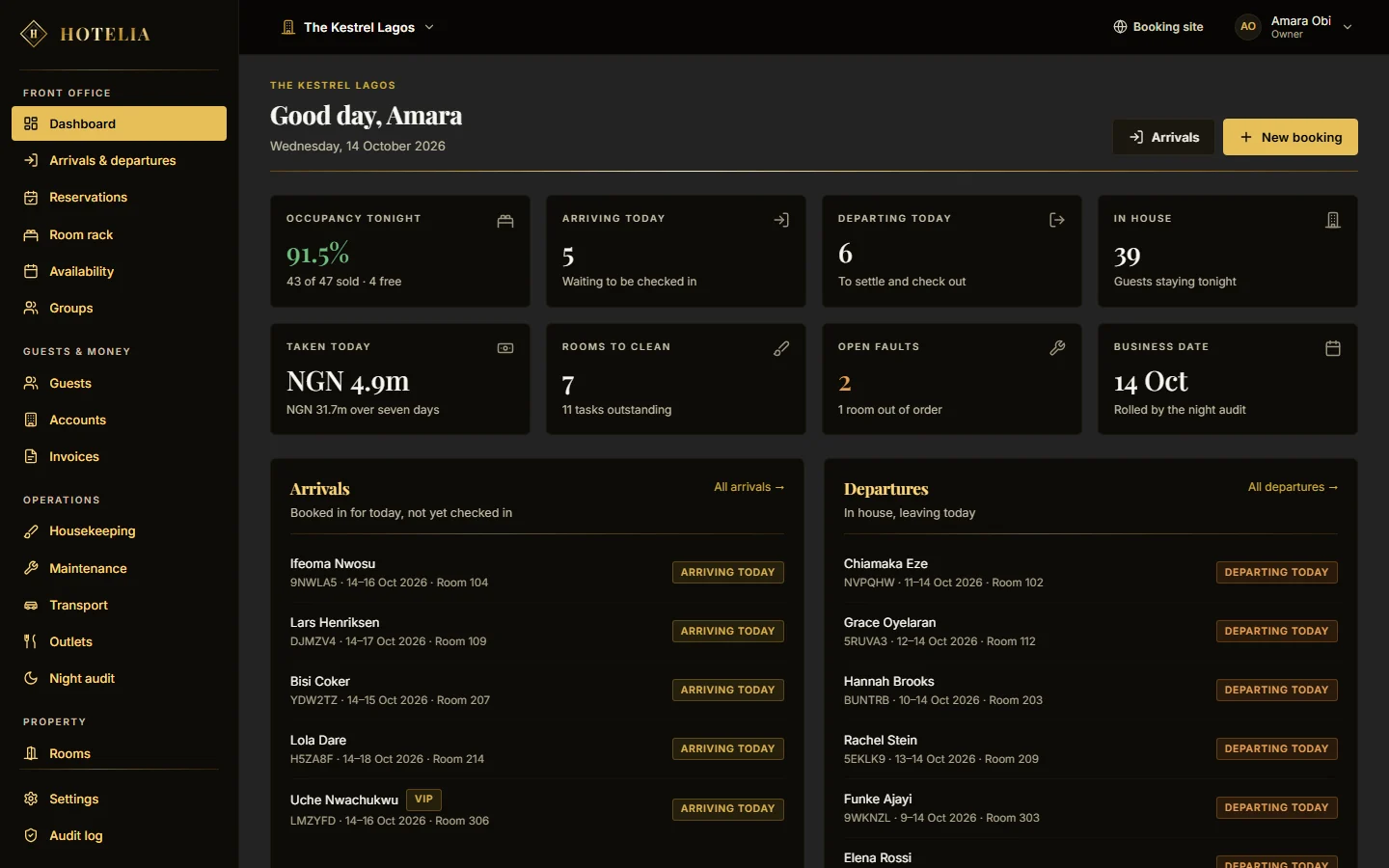Click the calendar icon on Business Date card

pyautogui.click(x=1333, y=348)
